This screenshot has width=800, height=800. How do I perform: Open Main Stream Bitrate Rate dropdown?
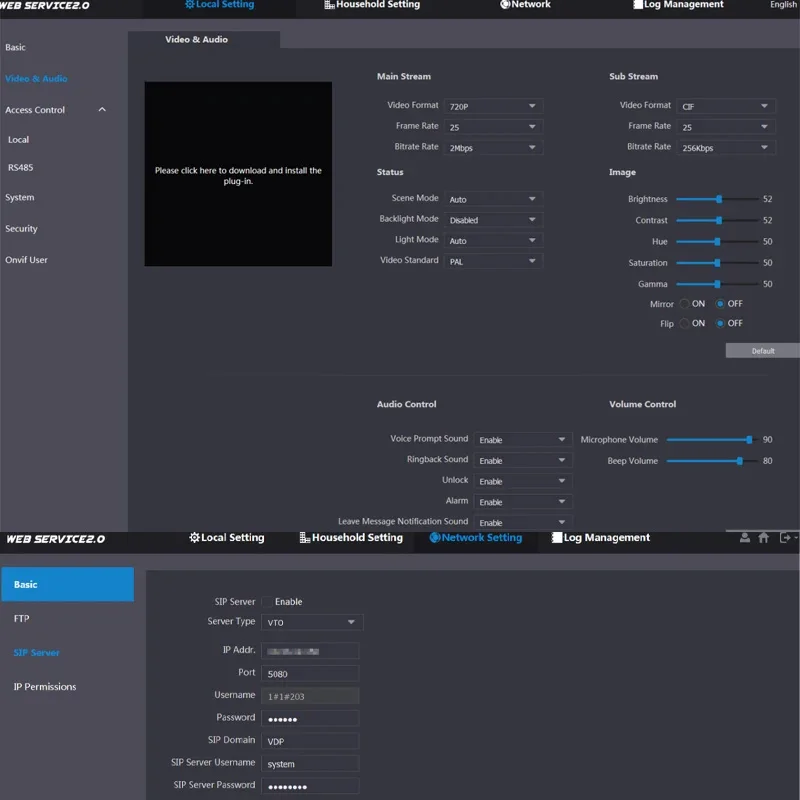click(x=493, y=148)
